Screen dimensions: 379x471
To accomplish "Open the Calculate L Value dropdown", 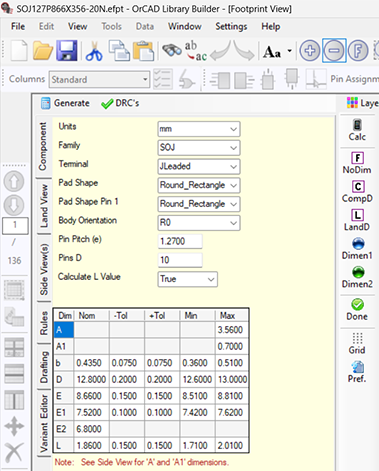I will tap(187, 279).
